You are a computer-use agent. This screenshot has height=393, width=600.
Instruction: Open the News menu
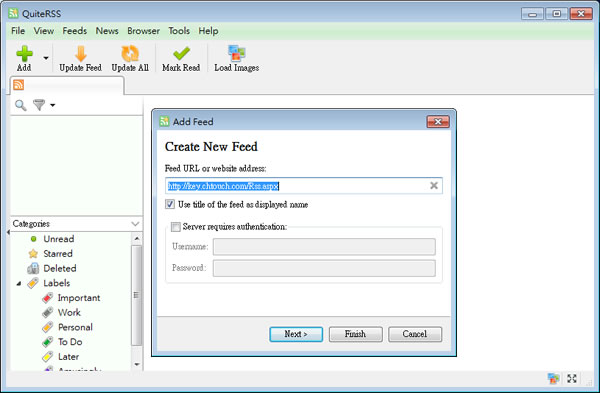coord(107,31)
